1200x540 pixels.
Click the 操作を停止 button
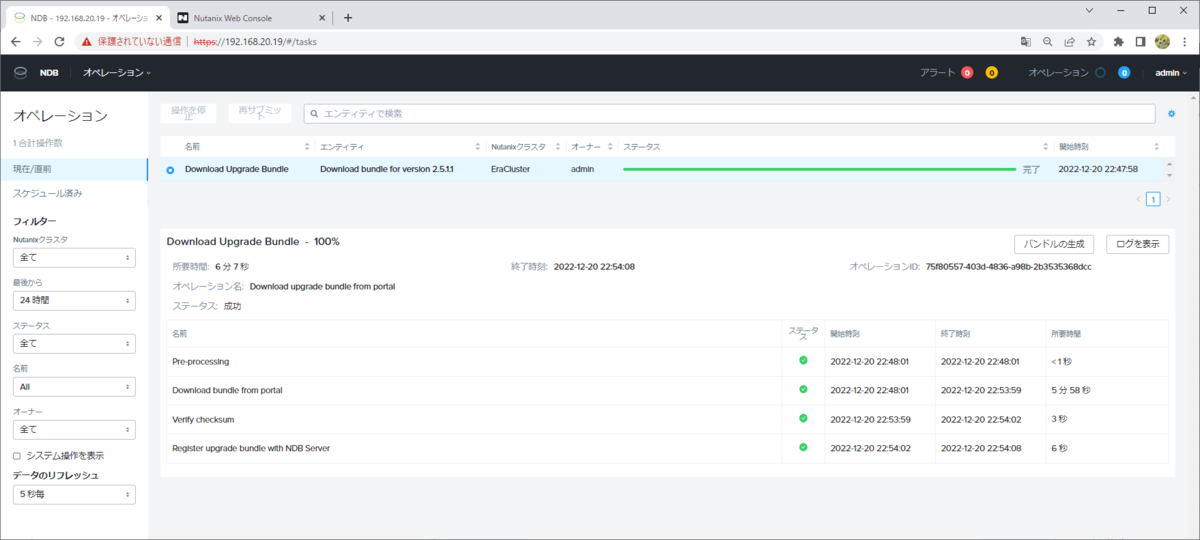point(190,113)
